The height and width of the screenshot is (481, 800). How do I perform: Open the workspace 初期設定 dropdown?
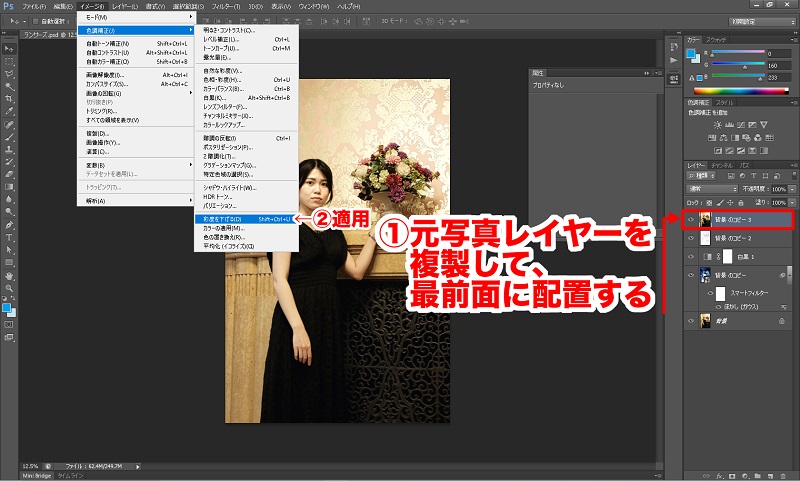pos(762,21)
